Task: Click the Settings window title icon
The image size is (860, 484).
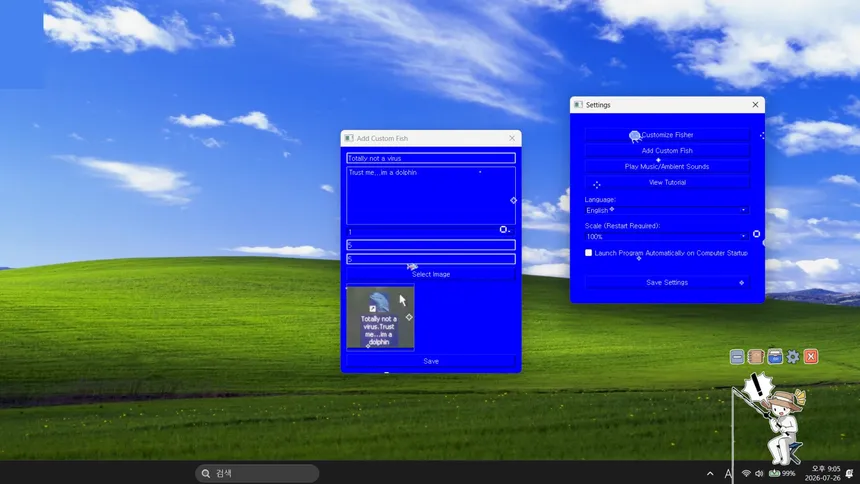Action: [x=578, y=104]
